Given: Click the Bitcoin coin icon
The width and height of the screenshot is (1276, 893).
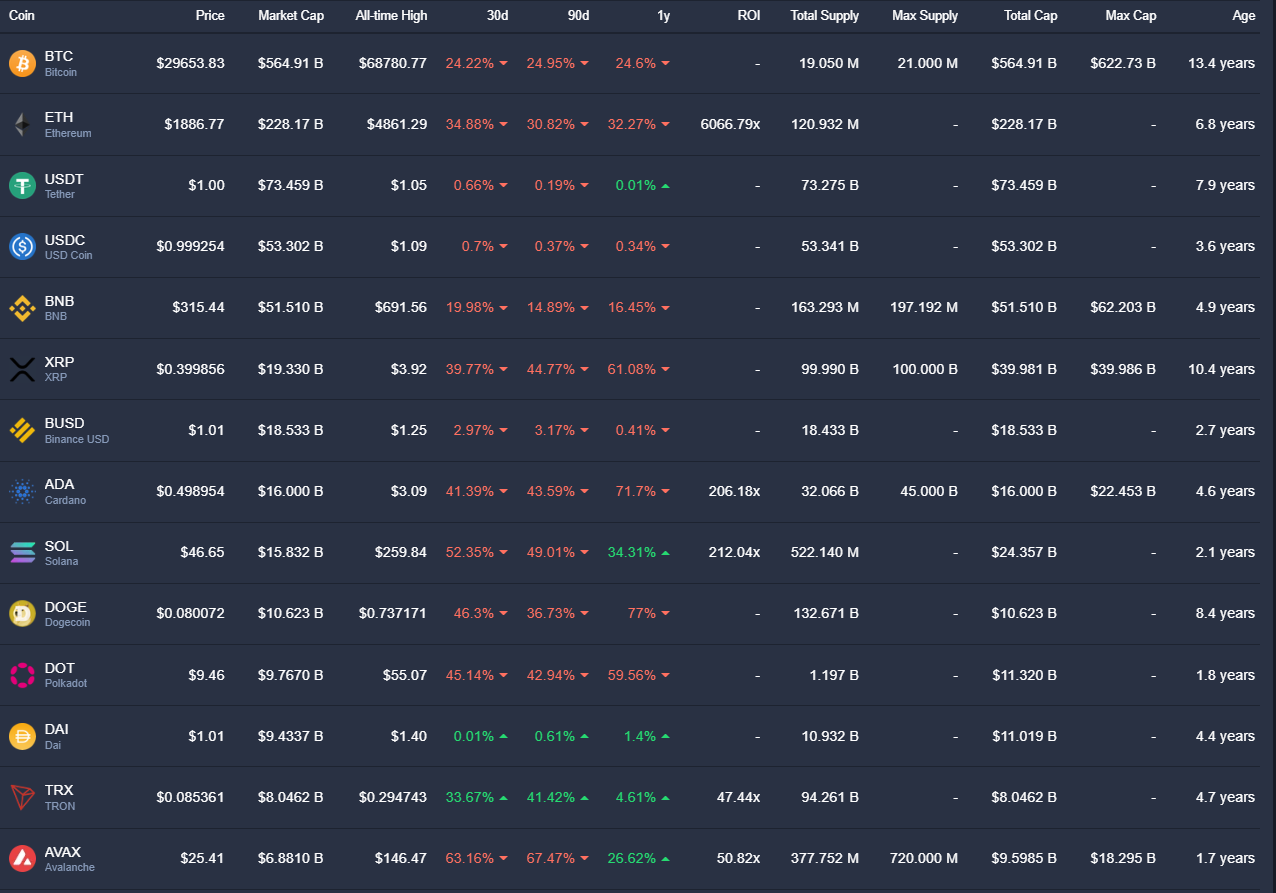Looking at the screenshot, I should point(22,64).
